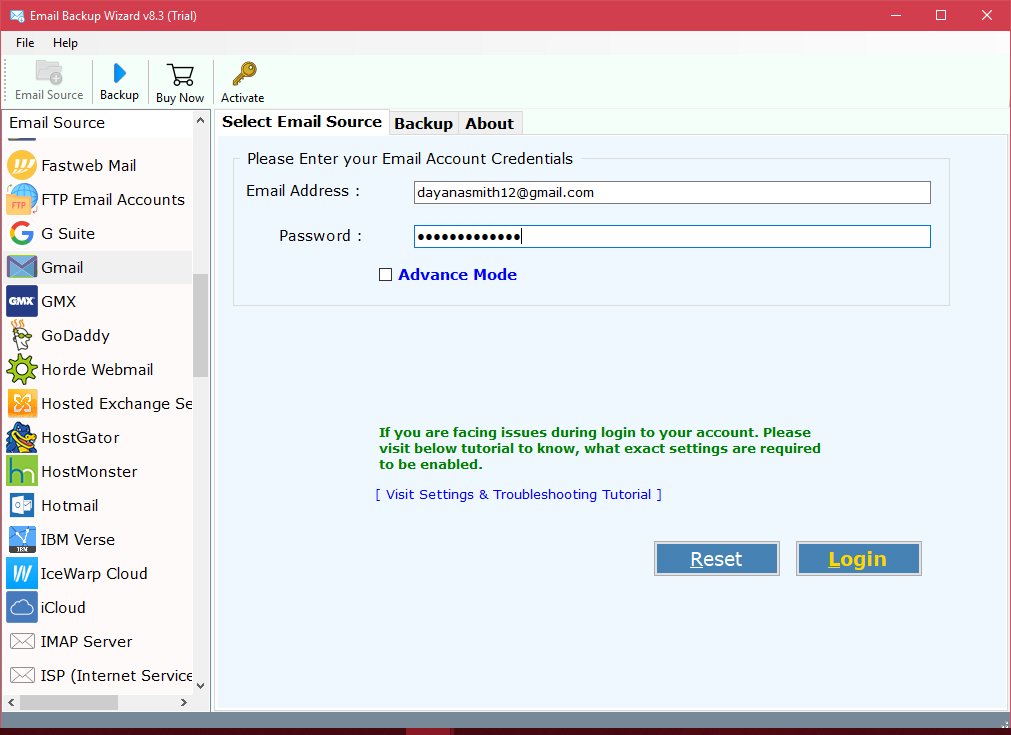1011x735 pixels.
Task: Click the Reset button
Action: click(x=716, y=558)
